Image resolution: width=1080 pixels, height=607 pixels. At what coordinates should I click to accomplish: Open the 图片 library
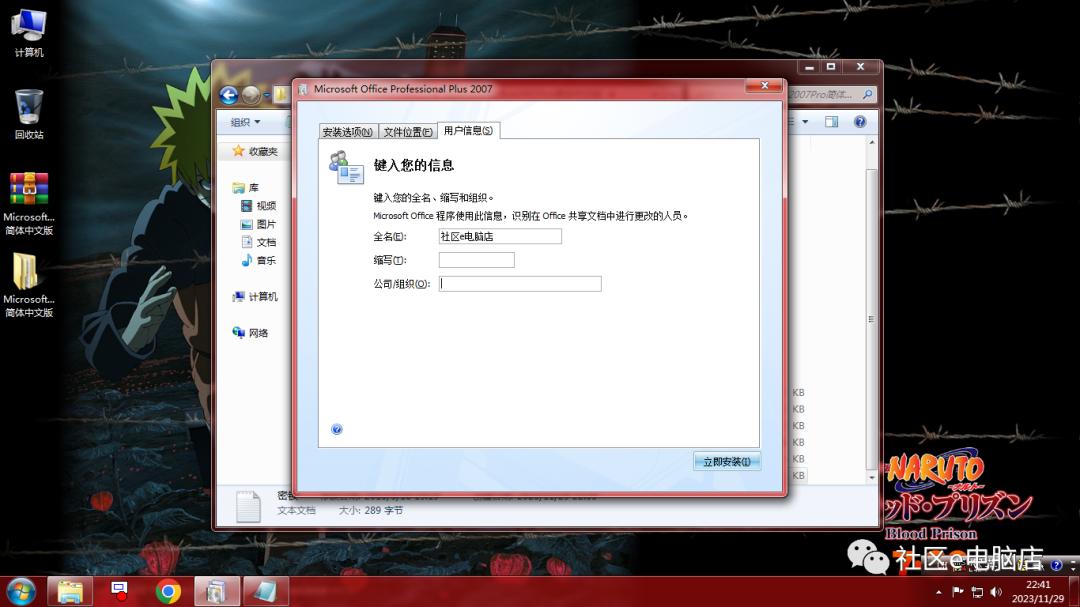point(258,224)
